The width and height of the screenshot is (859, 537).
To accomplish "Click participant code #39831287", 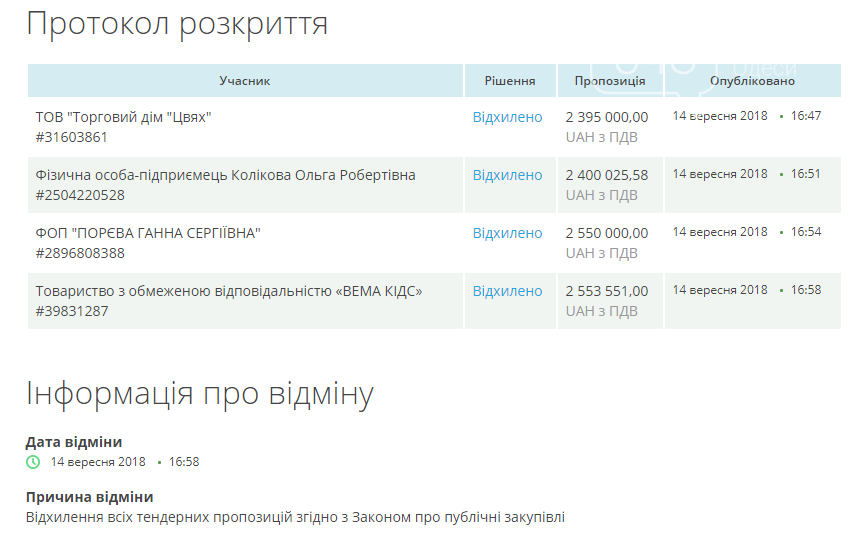I will click(x=72, y=311).
